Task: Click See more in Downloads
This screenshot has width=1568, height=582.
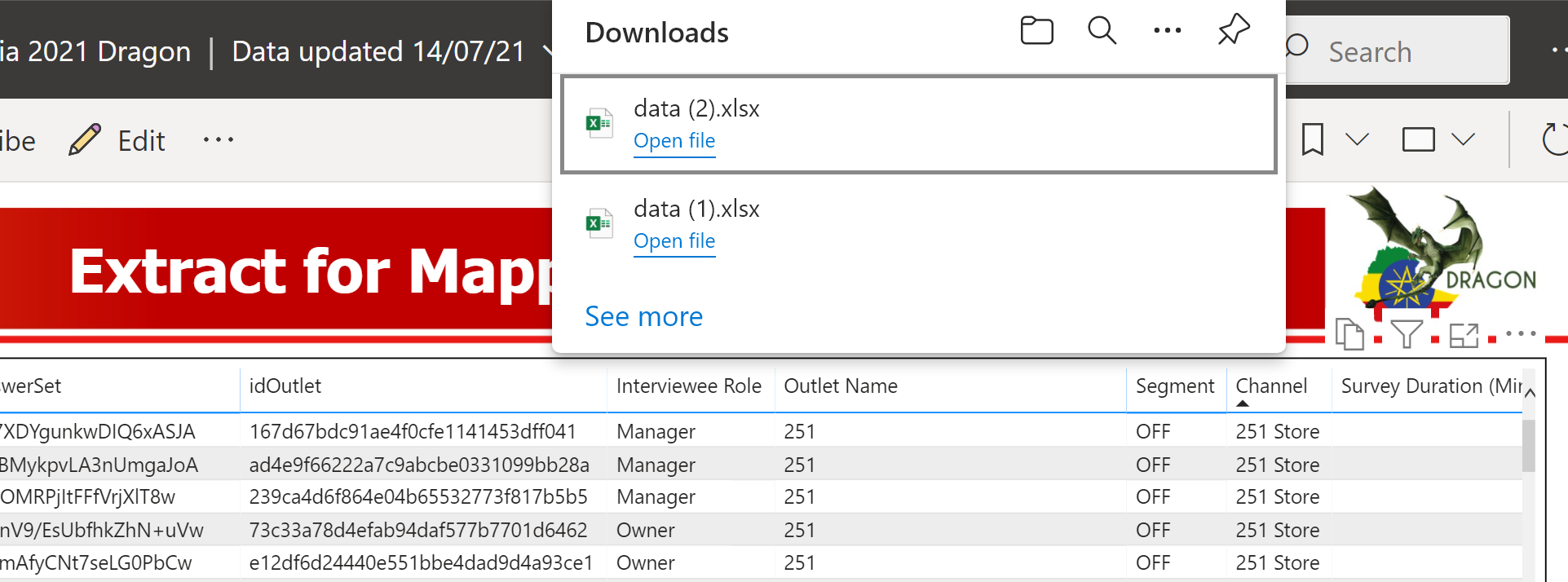Action: coord(643,316)
